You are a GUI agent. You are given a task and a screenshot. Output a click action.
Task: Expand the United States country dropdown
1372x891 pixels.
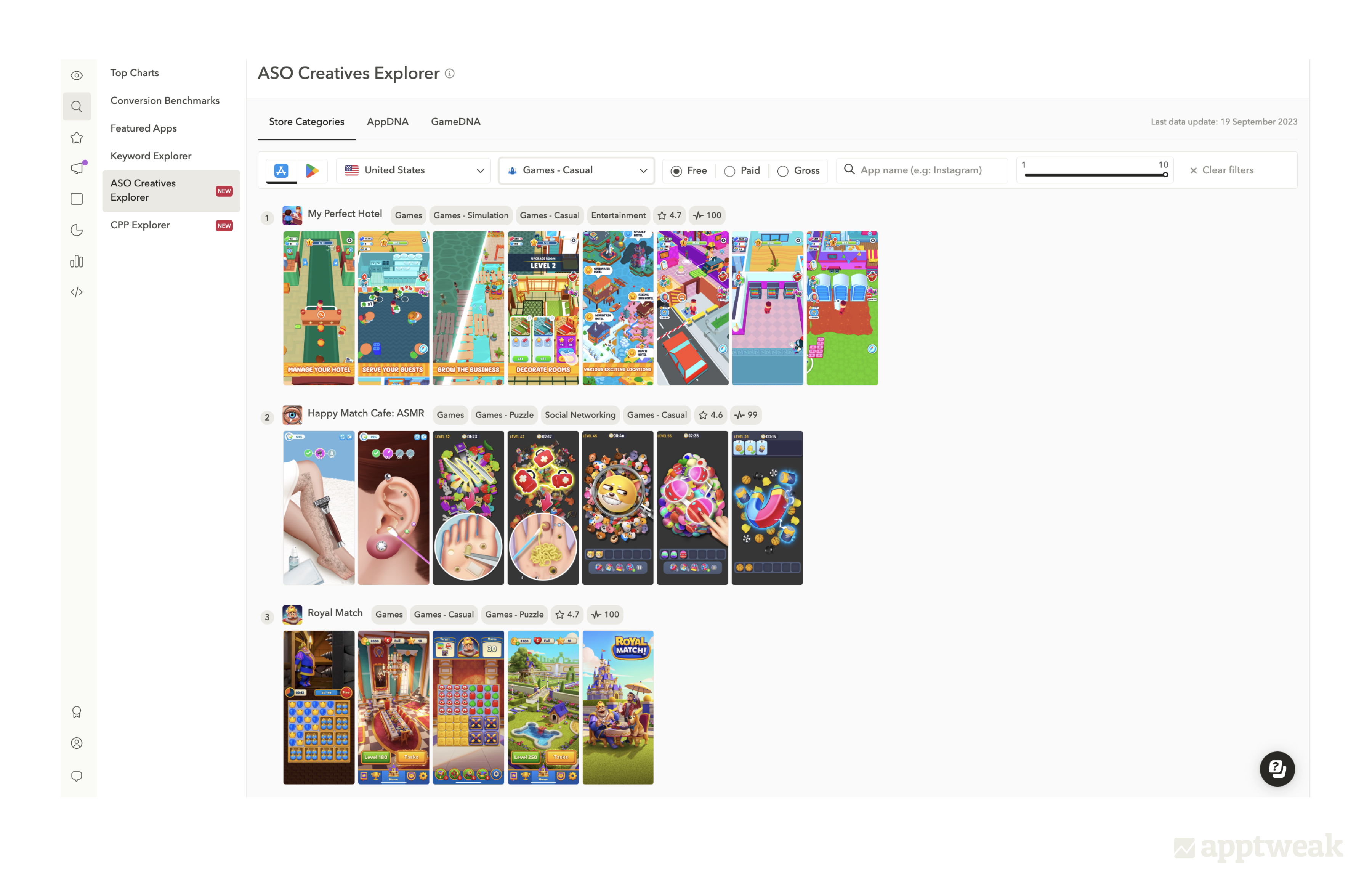click(x=414, y=171)
